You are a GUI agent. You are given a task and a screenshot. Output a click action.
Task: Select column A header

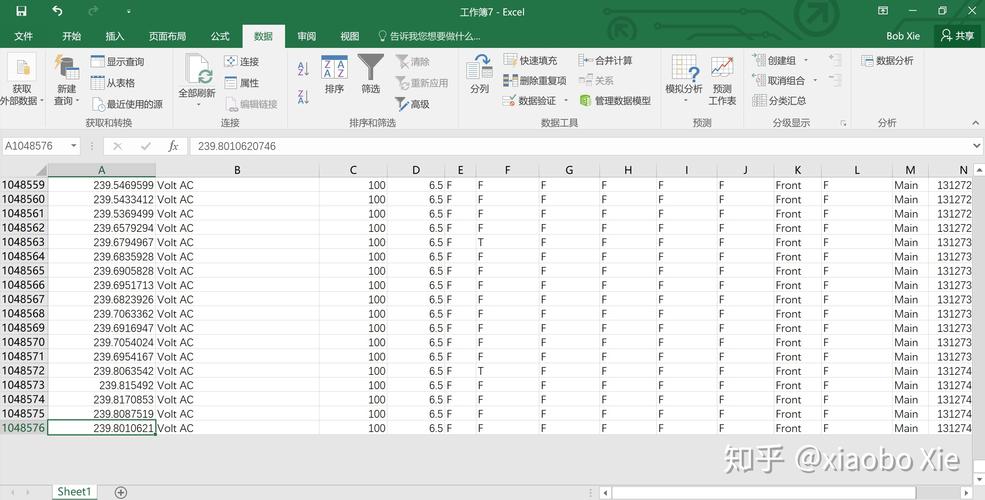[102, 170]
